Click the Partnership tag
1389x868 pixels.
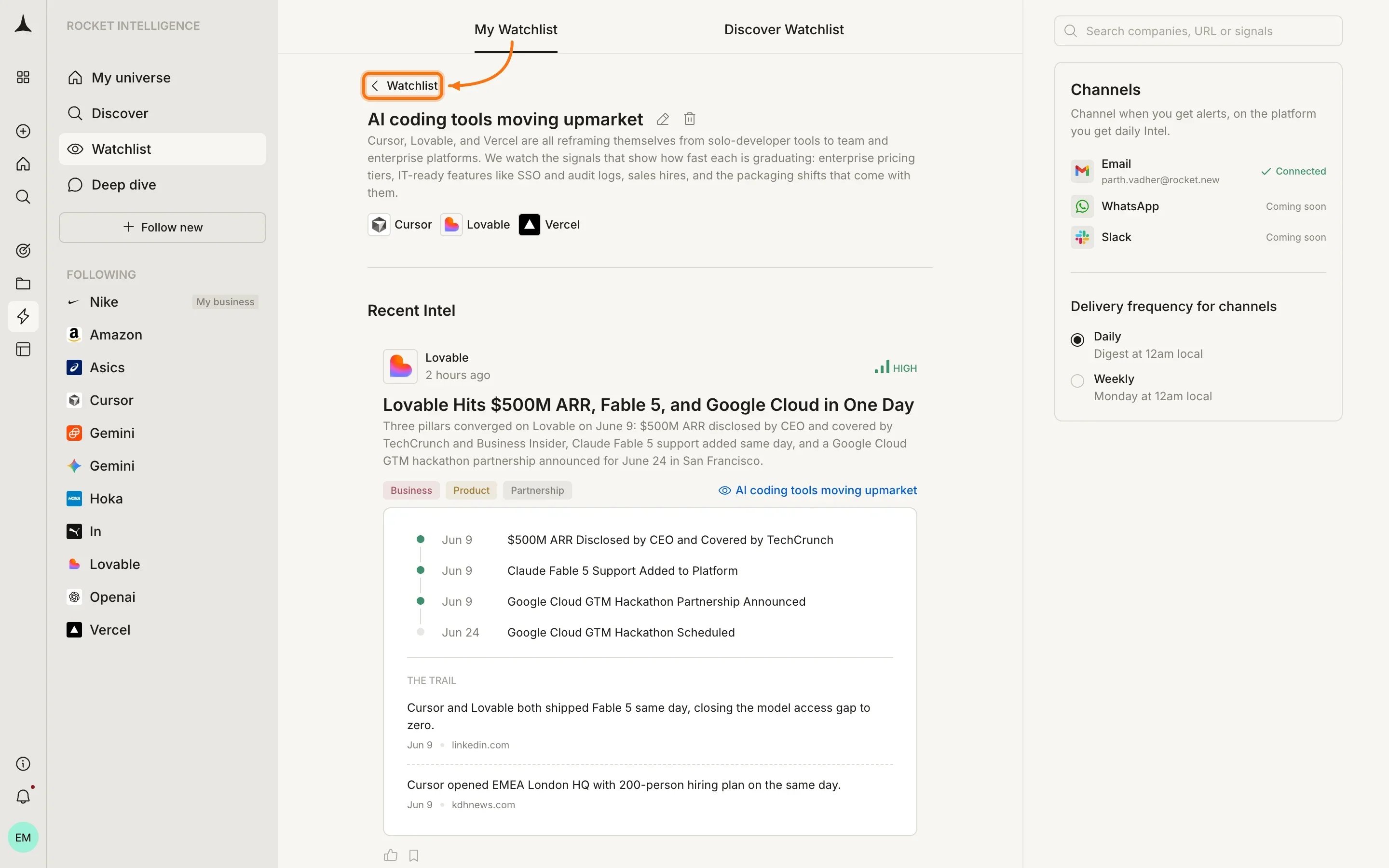(537, 490)
